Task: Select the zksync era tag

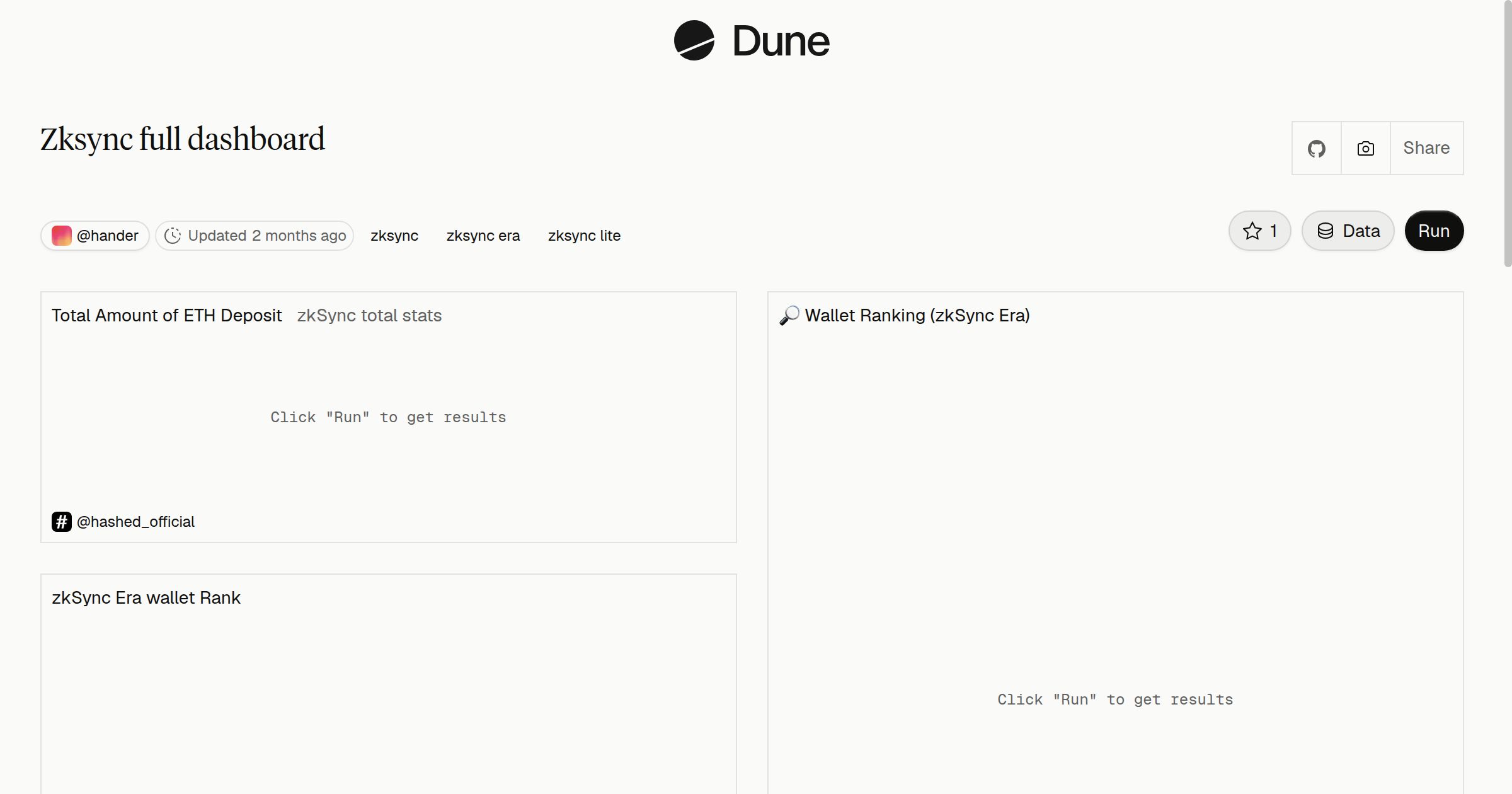Action: (x=483, y=236)
